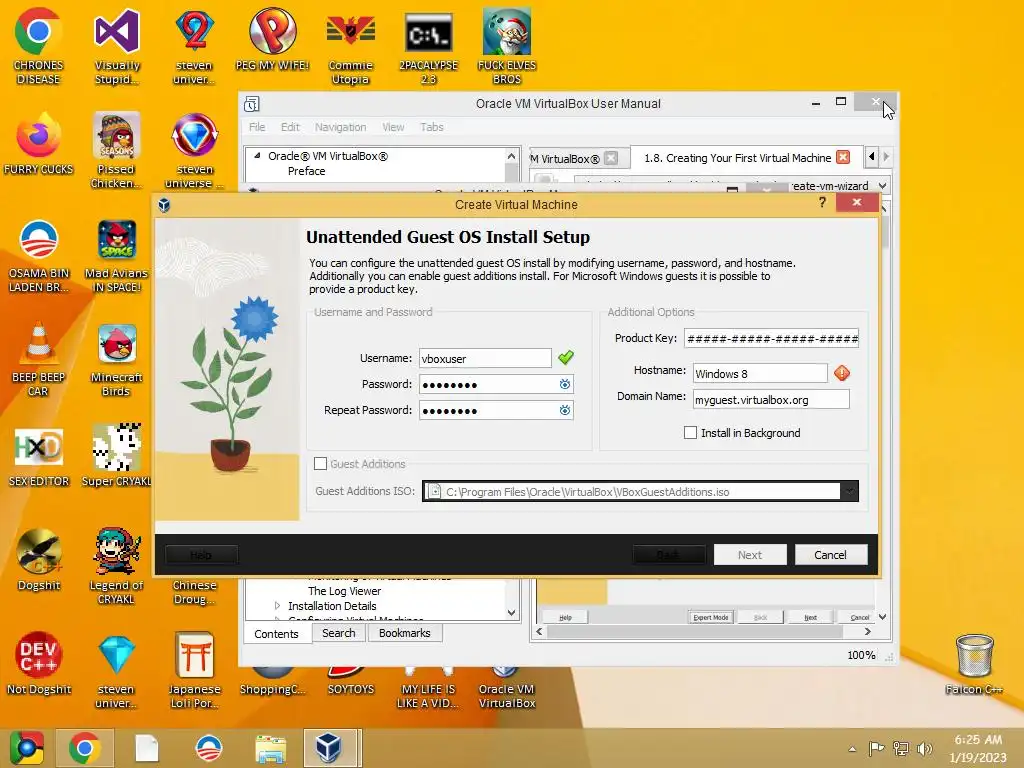Image resolution: width=1024 pixels, height=768 pixels.
Task: Close the Creating Your First Virtual Machine tab
Action: pos(843,157)
